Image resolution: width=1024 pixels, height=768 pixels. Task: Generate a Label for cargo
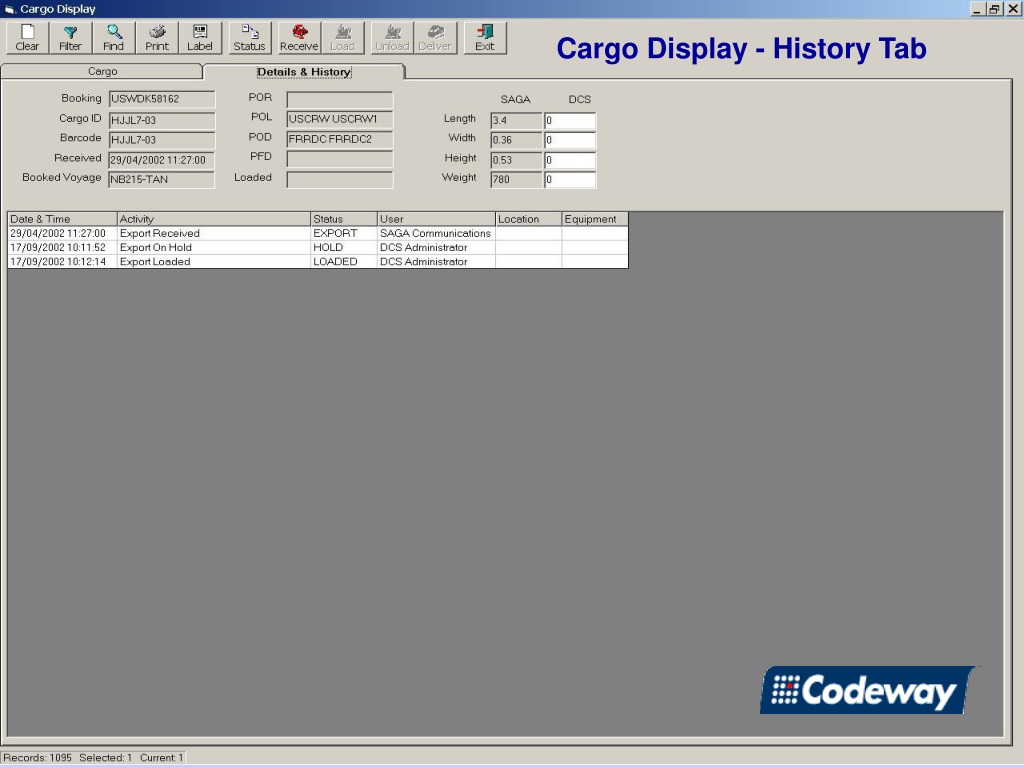(200, 38)
